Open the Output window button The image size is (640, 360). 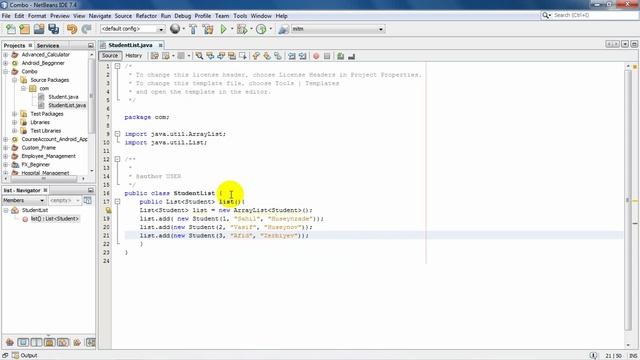click(x=25, y=356)
